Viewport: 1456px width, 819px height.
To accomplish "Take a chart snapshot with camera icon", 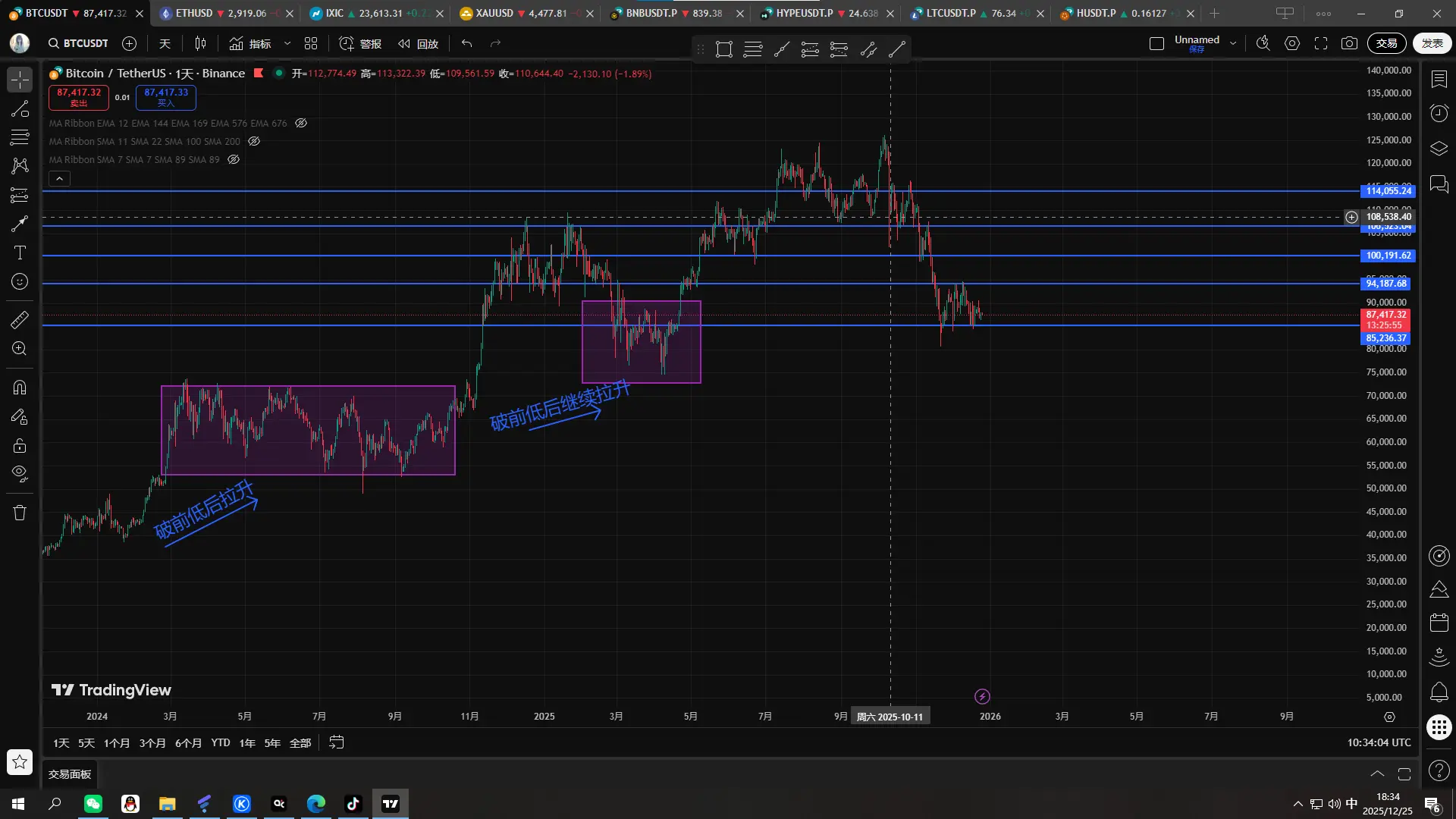I will (1349, 43).
